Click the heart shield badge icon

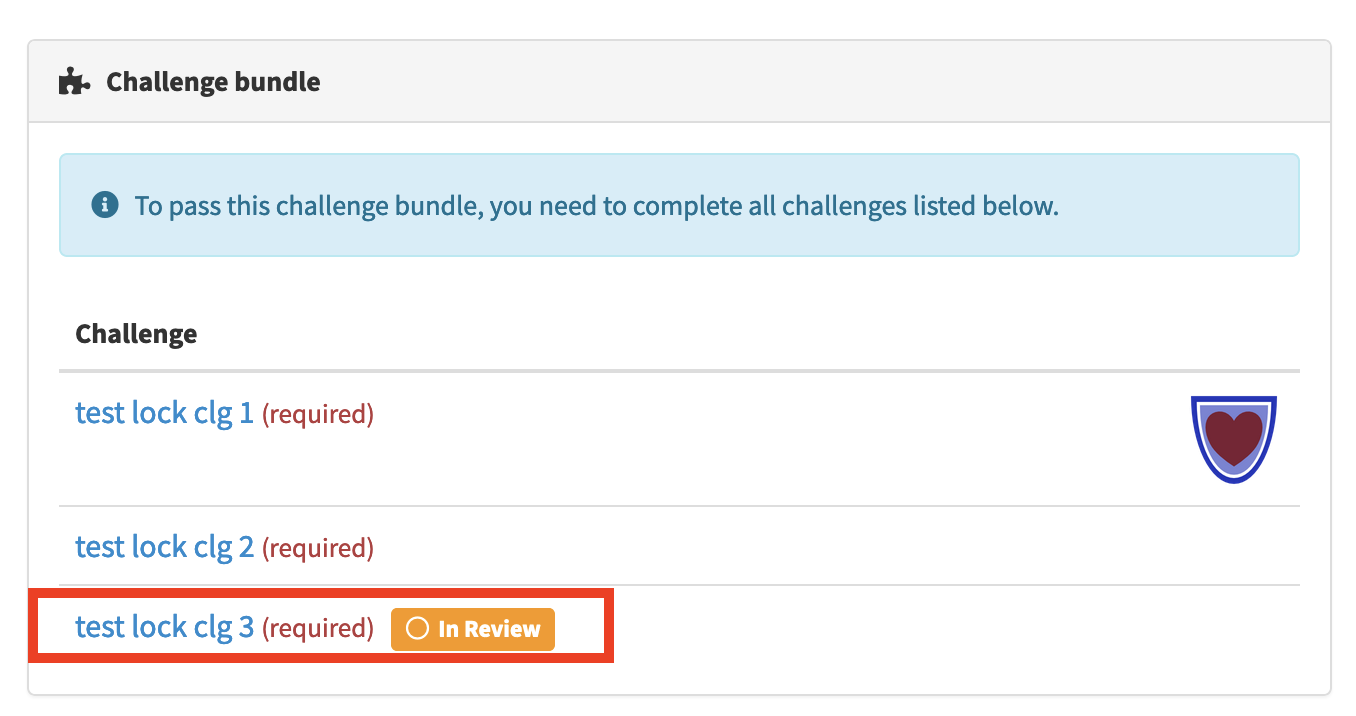1234,439
